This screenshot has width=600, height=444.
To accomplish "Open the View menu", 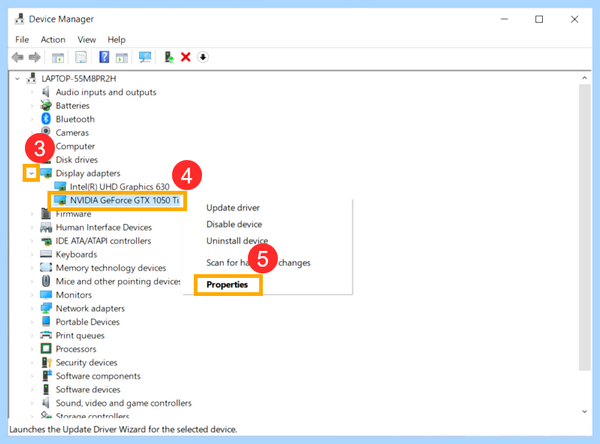I will coord(86,39).
